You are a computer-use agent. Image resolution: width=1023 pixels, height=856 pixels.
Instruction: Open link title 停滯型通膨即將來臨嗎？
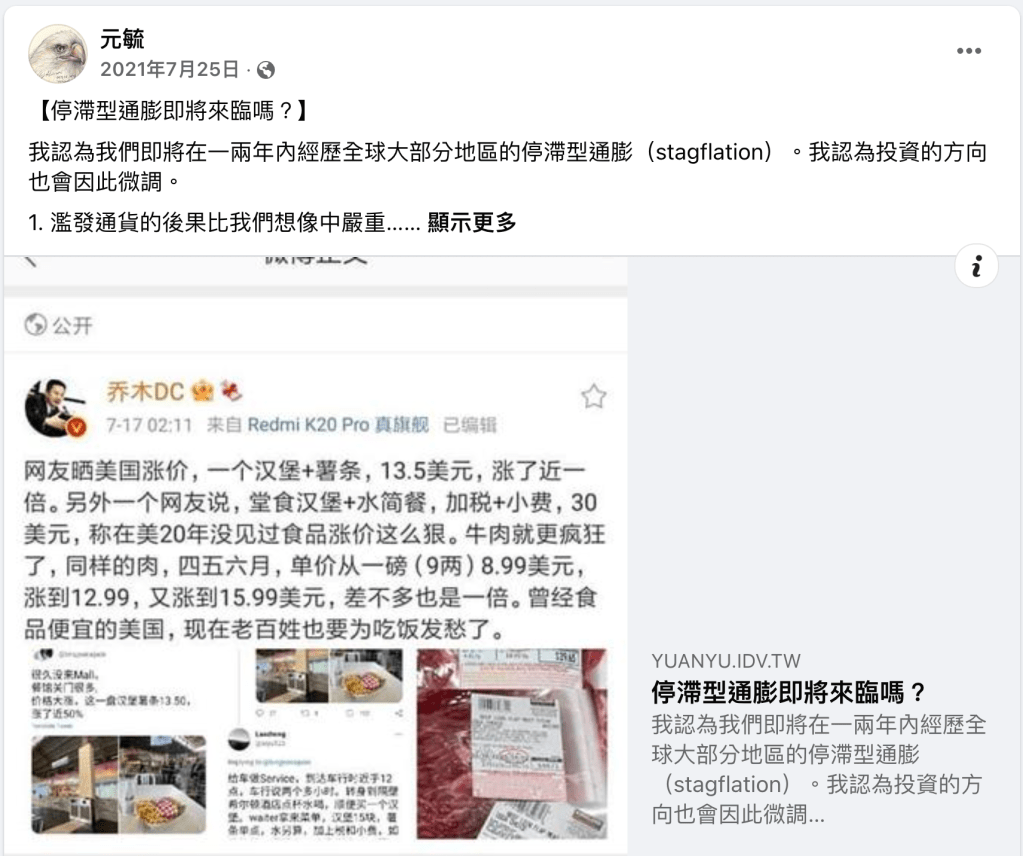[x=788, y=692]
